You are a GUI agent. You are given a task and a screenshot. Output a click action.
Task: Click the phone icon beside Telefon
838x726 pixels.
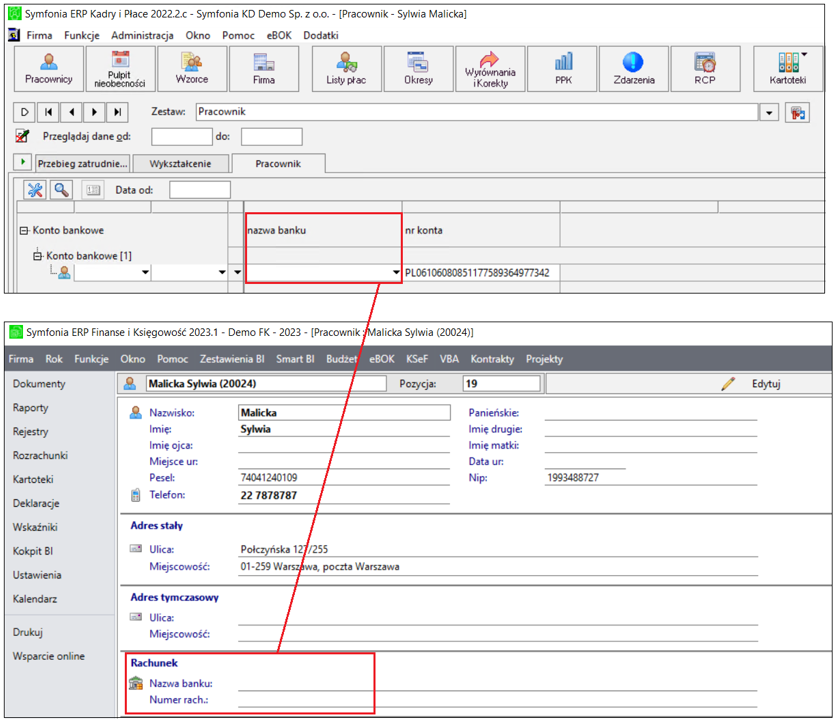coord(136,495)
